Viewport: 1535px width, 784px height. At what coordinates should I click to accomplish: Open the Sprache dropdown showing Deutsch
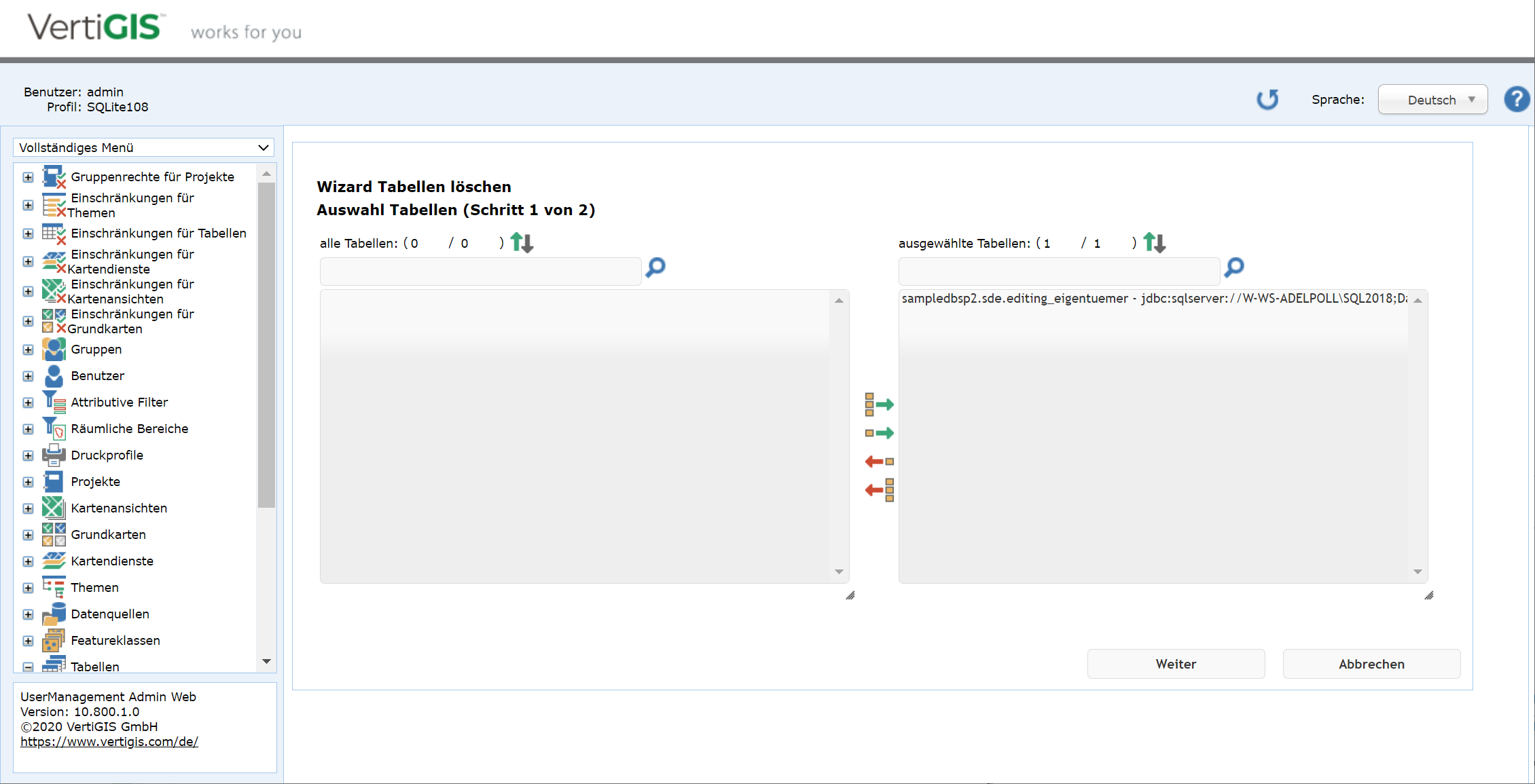pyautogui.click(x=1432, y=99)
